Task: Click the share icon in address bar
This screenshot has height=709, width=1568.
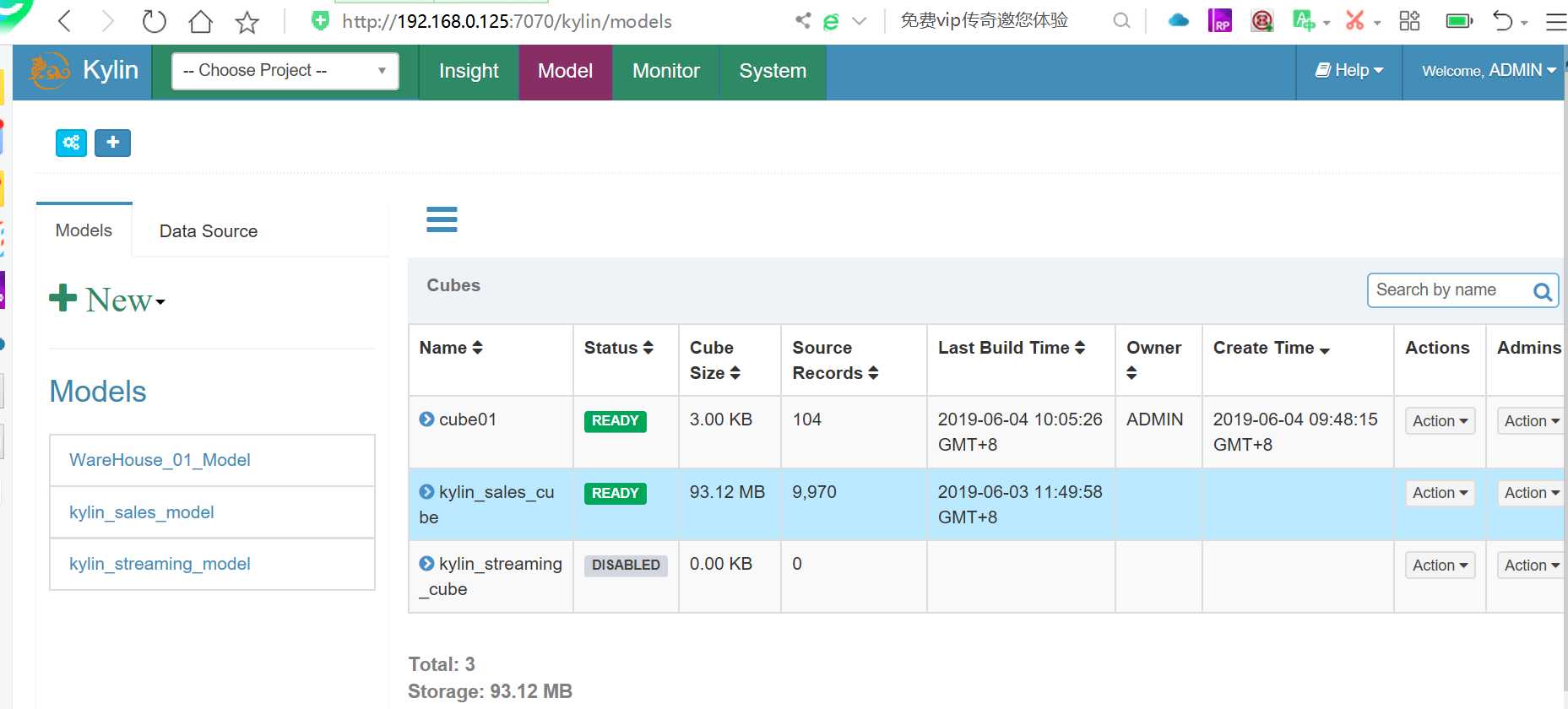Action: (802, 20)
